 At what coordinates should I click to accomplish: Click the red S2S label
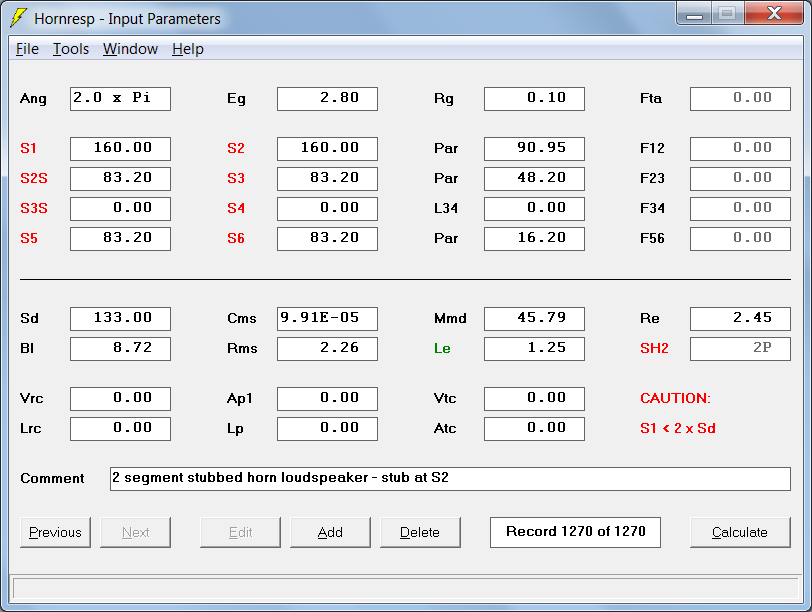34,179
